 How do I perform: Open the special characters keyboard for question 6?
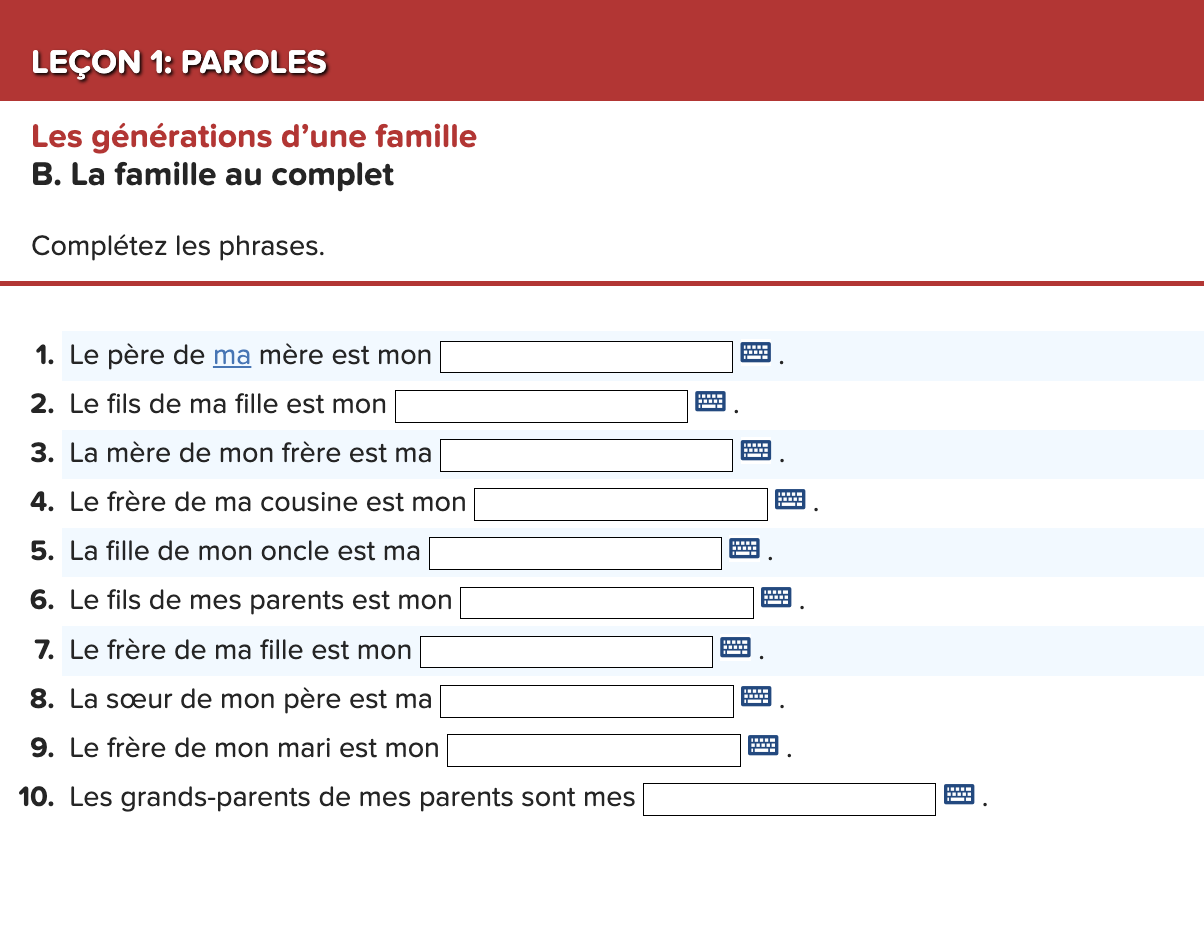click(x=775, y=597)
